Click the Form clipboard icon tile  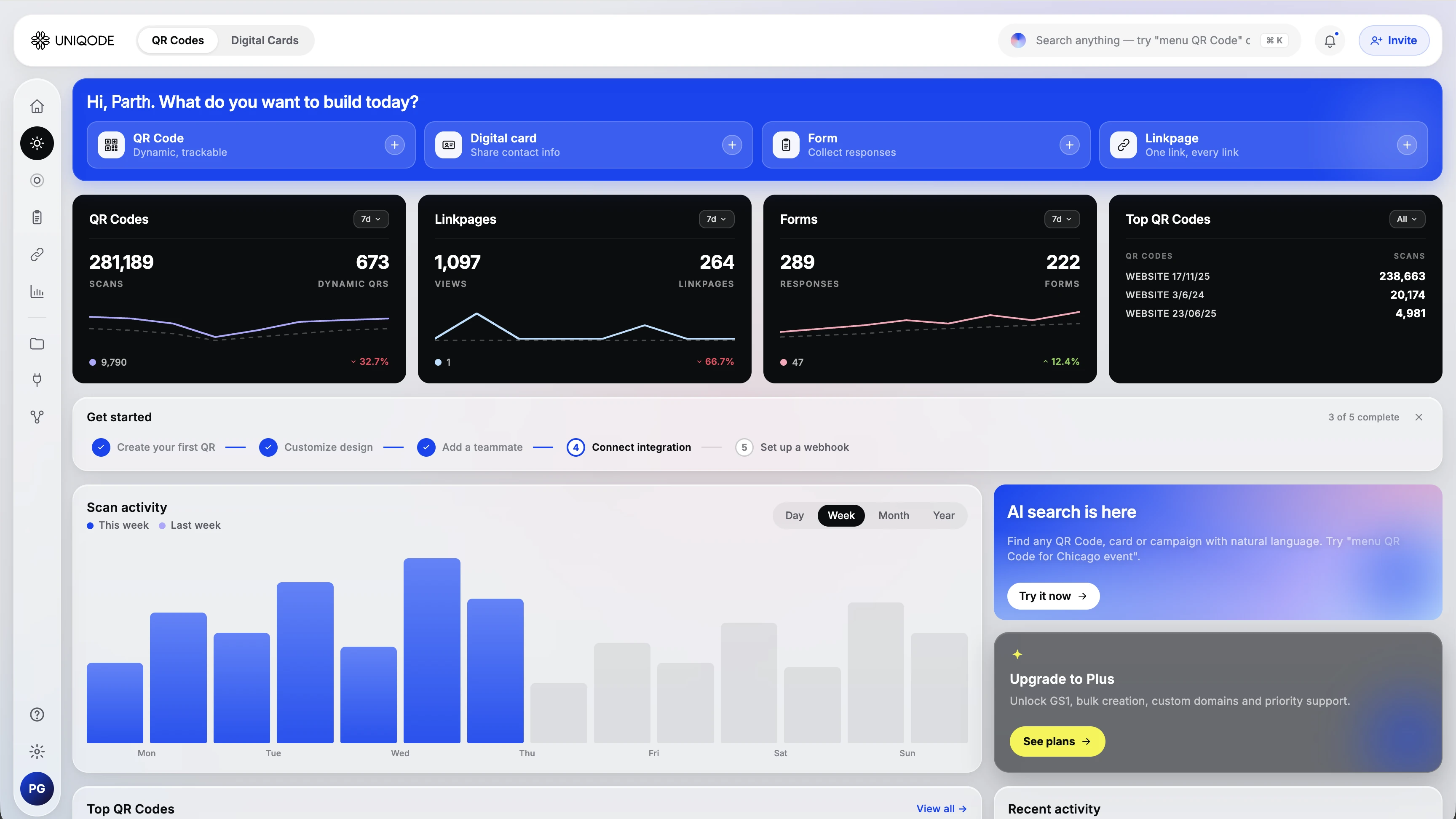click(x=786, y=145)
